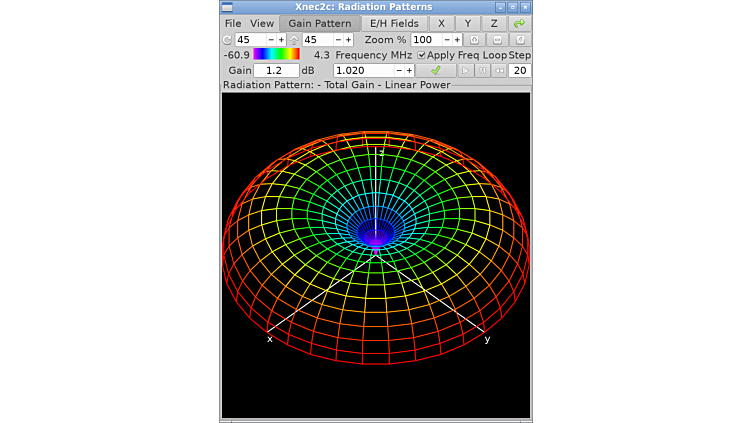Screen dimensions: 752x423
Task: Click first zoom icon button right of zoom stepper
Action: [x=475, y=40]
